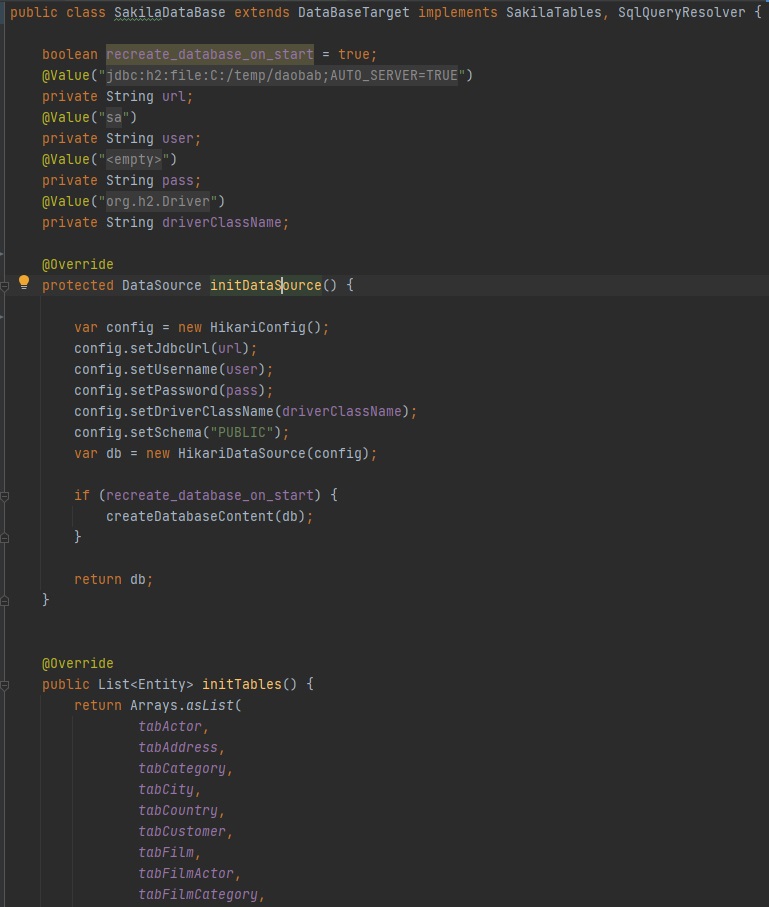Click the setDriverClassName method call
Screen dimensions: 769x907
click(202, 411)
